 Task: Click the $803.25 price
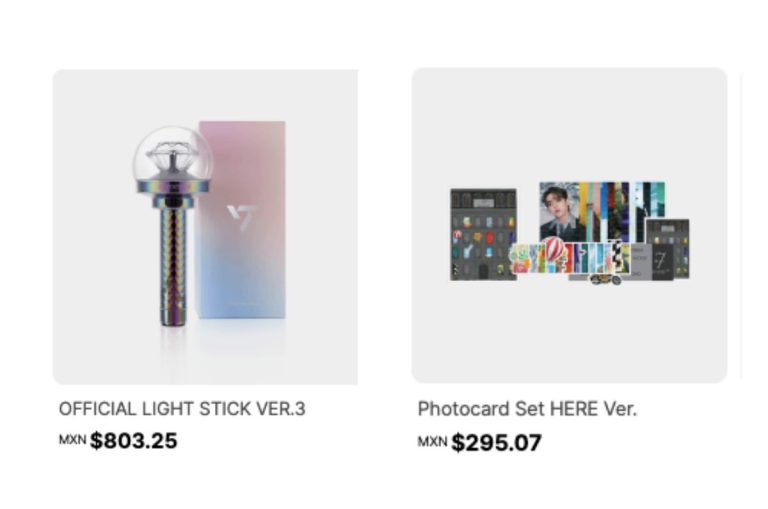pyautogui.click(x=134, y=441)
